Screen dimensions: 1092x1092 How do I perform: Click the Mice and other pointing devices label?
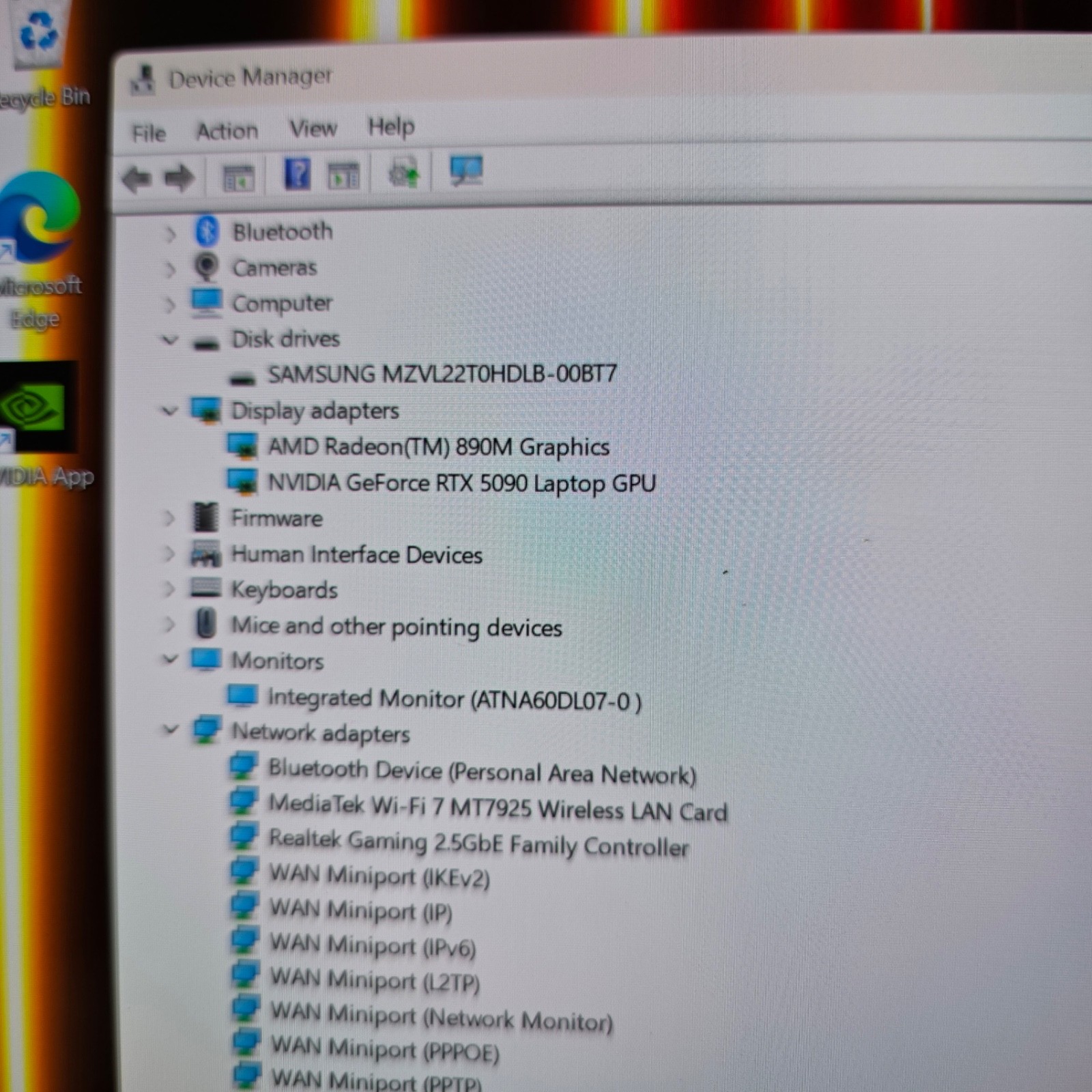tap(397, 627)
